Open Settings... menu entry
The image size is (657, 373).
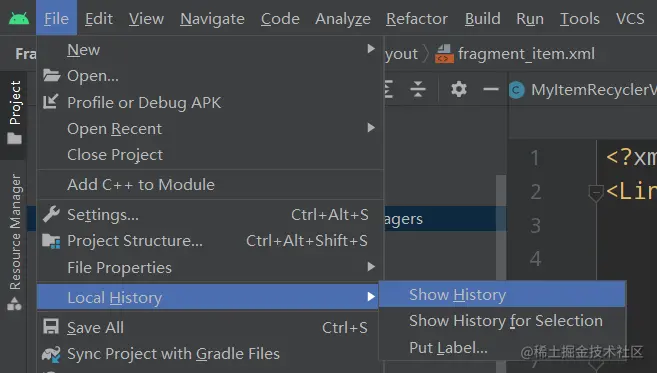click(x=210, y=215)
